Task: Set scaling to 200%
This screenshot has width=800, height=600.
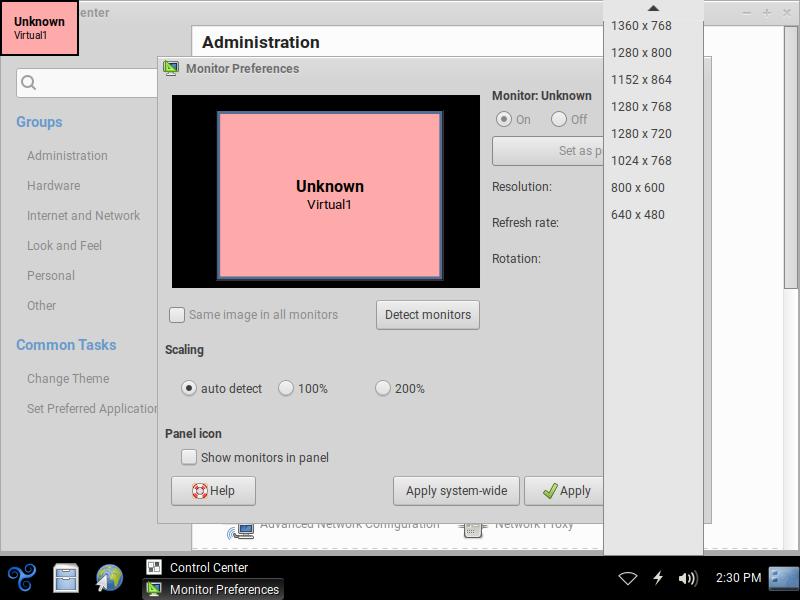Action: point(383,388)
